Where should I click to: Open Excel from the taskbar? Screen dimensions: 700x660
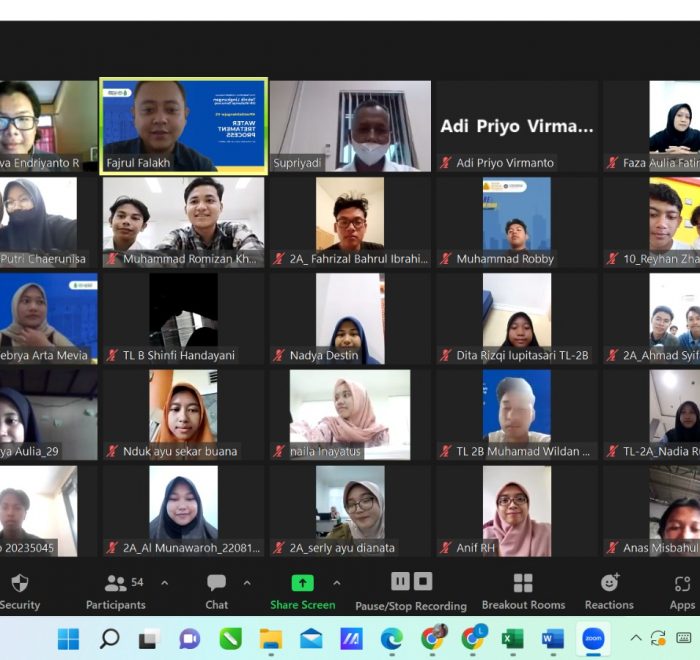point(512,638)
